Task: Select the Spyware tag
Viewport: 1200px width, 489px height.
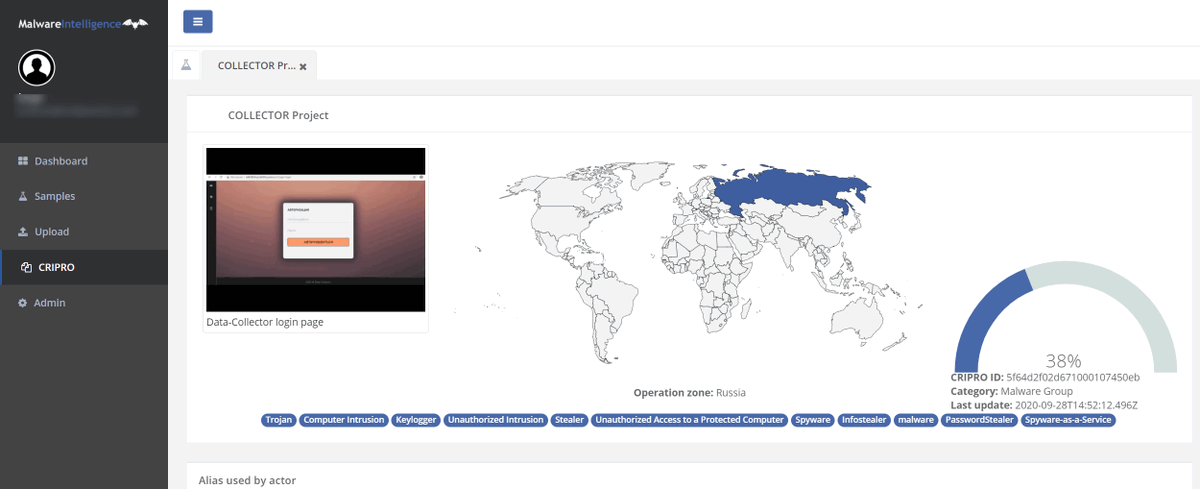Action: [812, 420]
